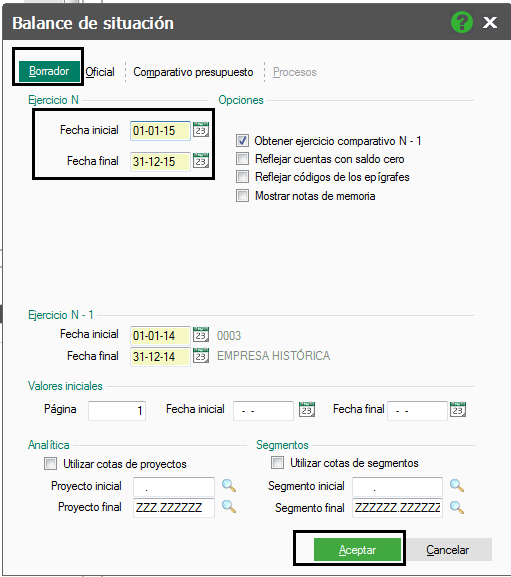Click the green Aceptar button
The image size is (511, 577).
tap(357, 550)
